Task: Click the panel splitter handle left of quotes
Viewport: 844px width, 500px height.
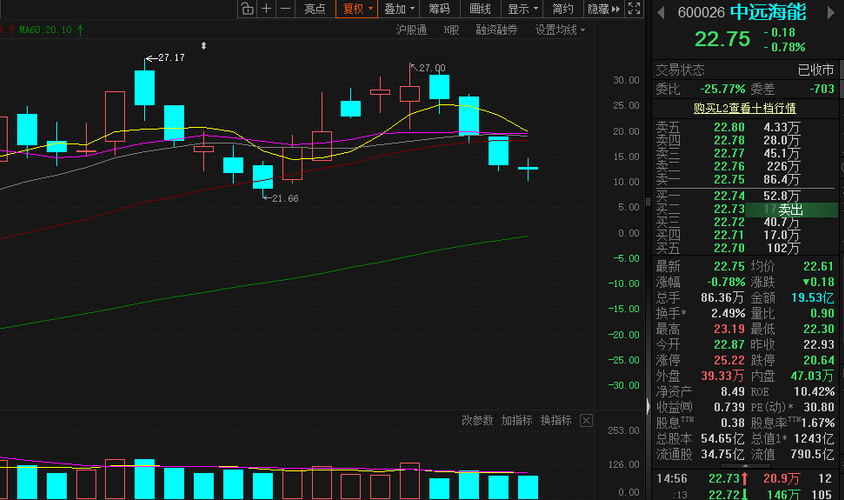Action: [x=648, y=202]
